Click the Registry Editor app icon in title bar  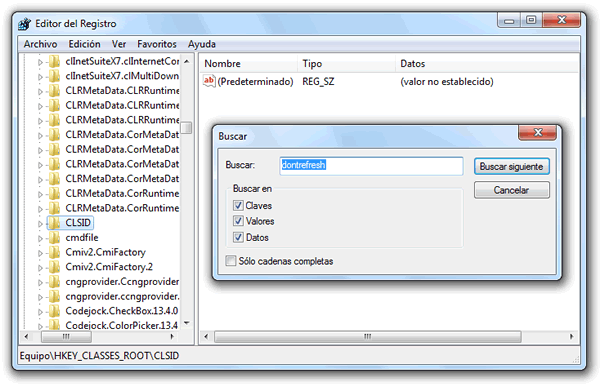25,24
